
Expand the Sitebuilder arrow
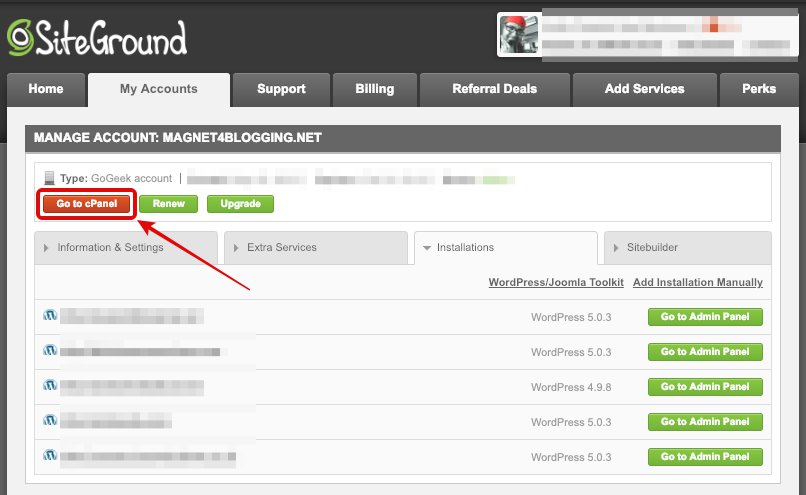616,248
